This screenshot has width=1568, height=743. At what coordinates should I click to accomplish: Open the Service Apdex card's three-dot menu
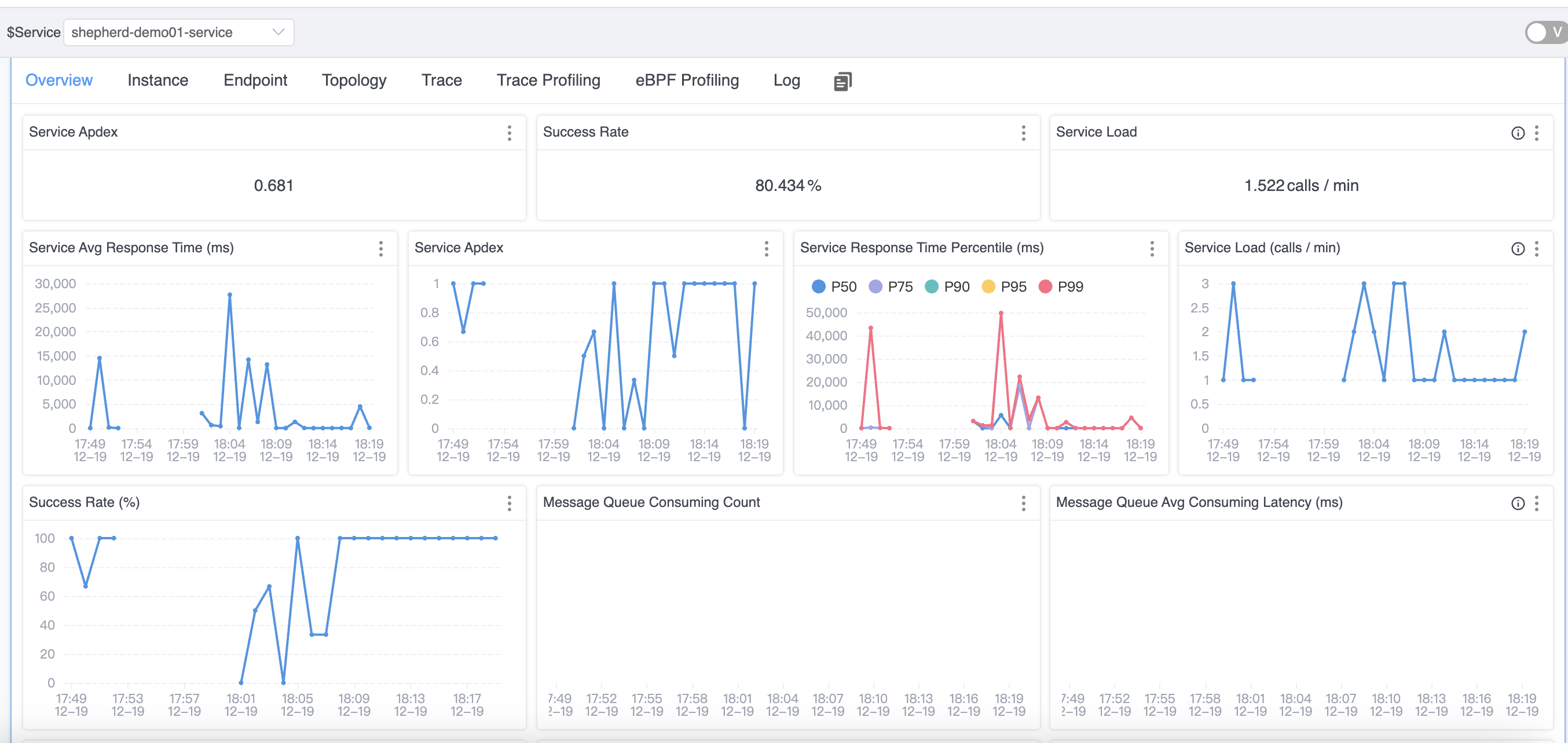[x=509, y=133]
